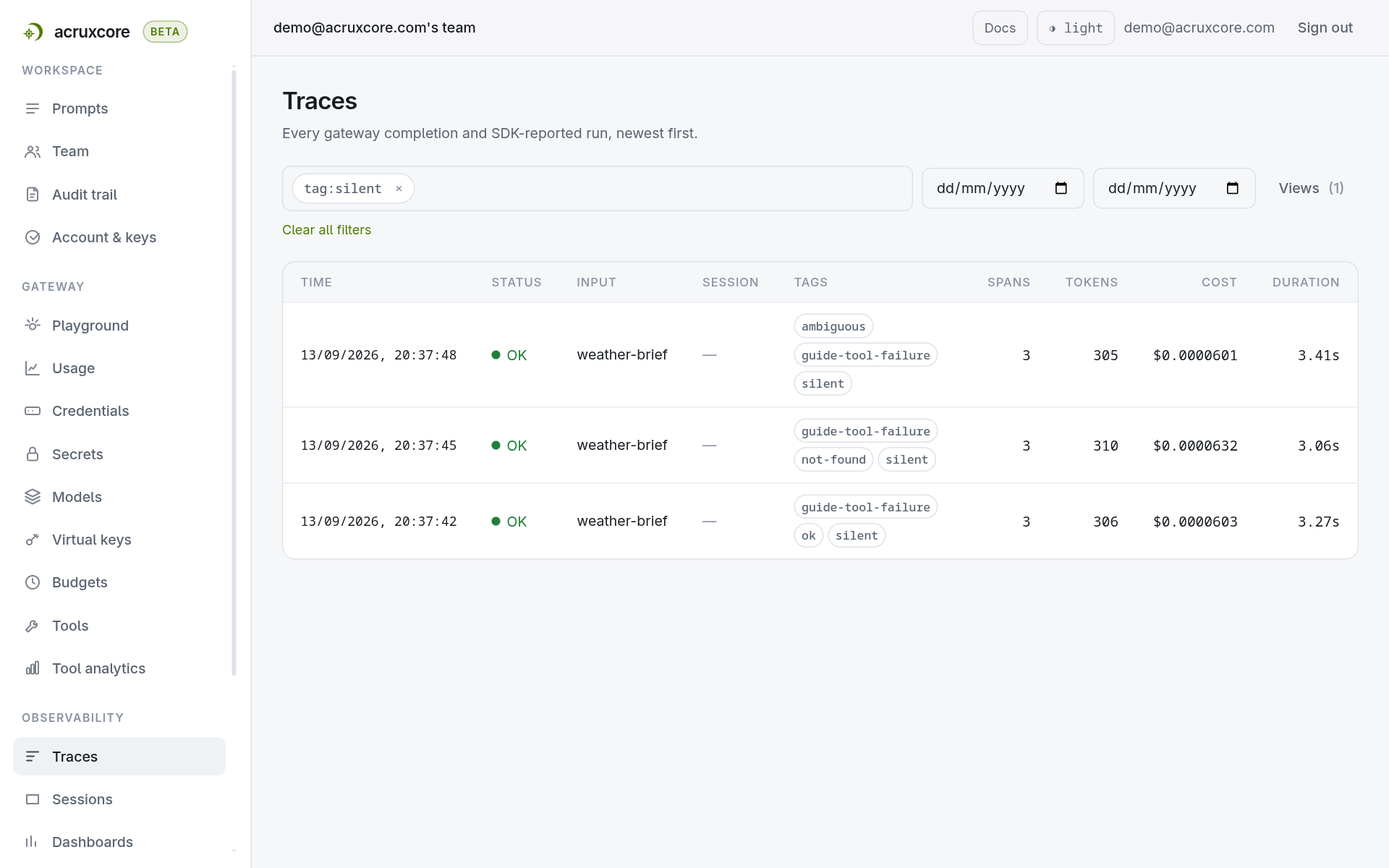Open Credentials via its card icon
Viewport: 1389px width, 868px height.
(x=33, y=411)
